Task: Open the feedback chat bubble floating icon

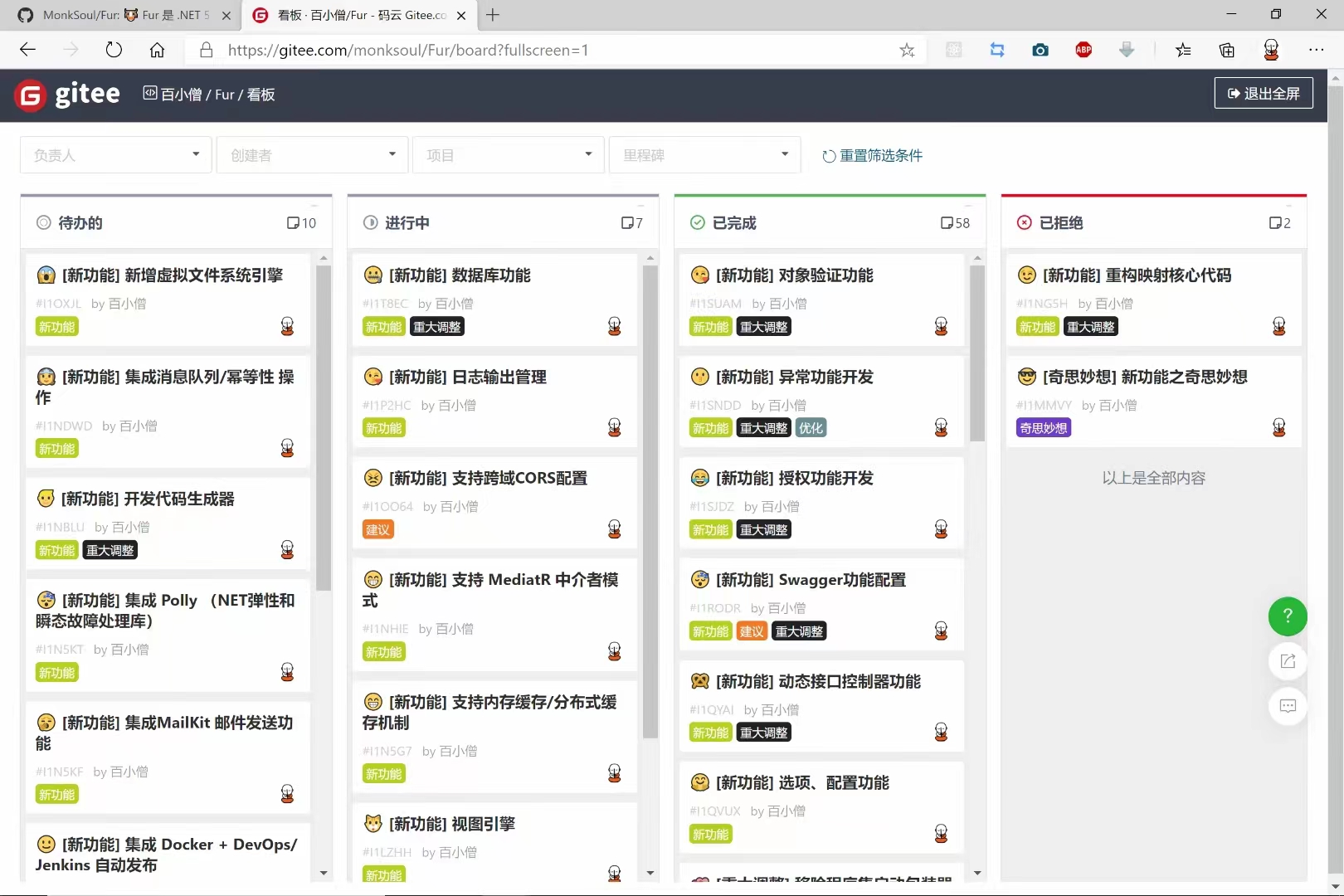Action: click(1287, 706)
